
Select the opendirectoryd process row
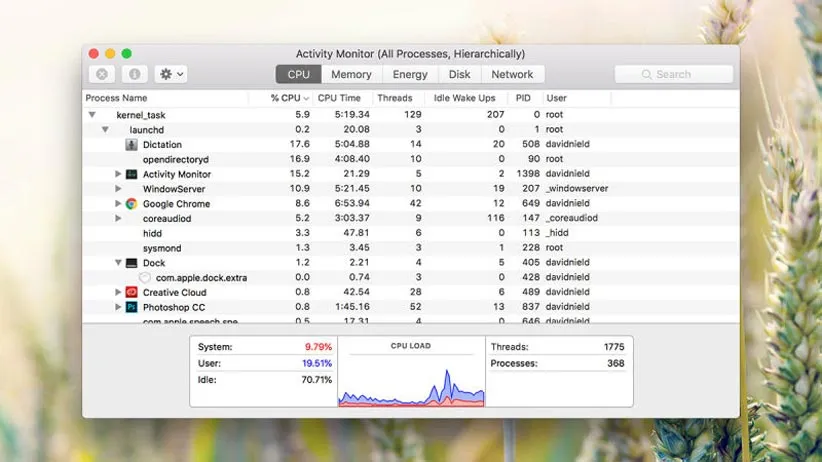pos(411,159)
